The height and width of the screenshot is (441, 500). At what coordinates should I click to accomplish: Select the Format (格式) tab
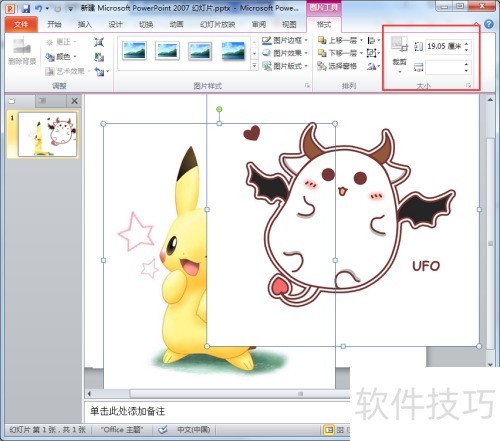[323, 24]
